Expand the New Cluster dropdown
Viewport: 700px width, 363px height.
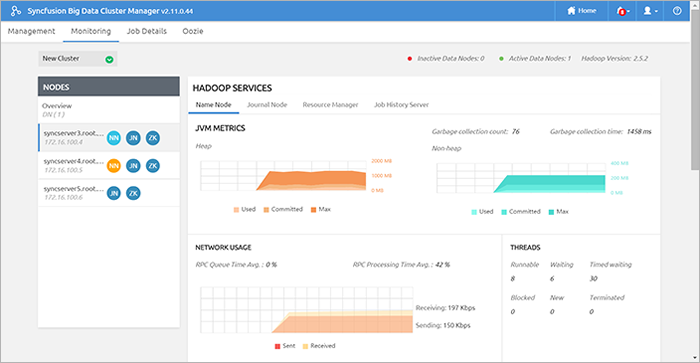coord(78,58)
